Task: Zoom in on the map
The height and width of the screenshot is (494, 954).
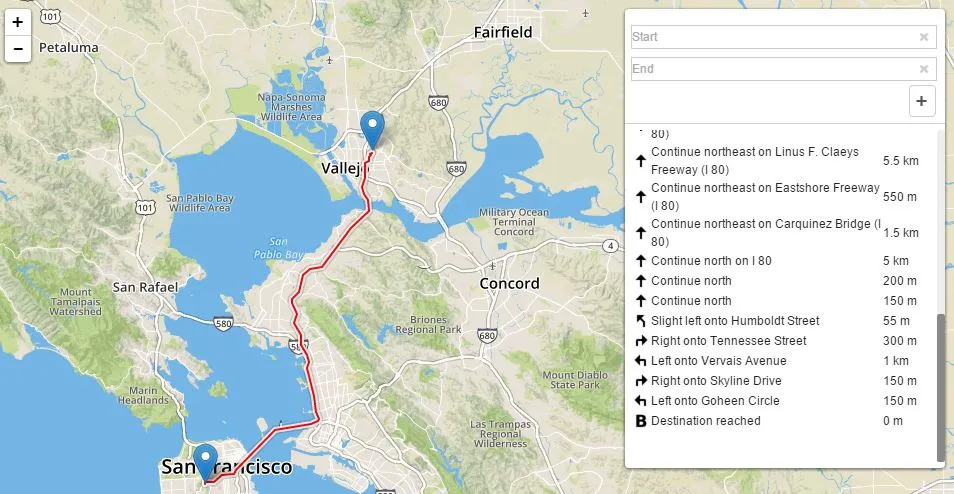Action: coord(18,23)
